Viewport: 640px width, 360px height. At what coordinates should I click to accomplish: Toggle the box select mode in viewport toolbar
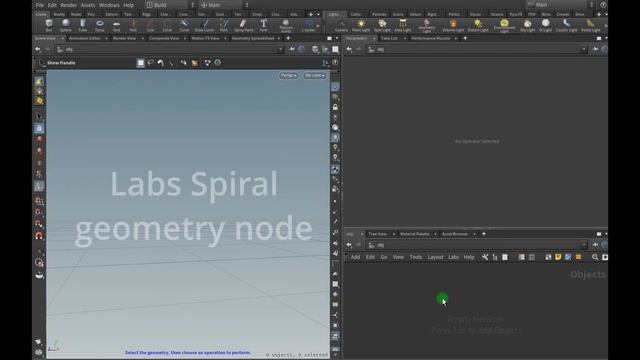pos(140,62)
